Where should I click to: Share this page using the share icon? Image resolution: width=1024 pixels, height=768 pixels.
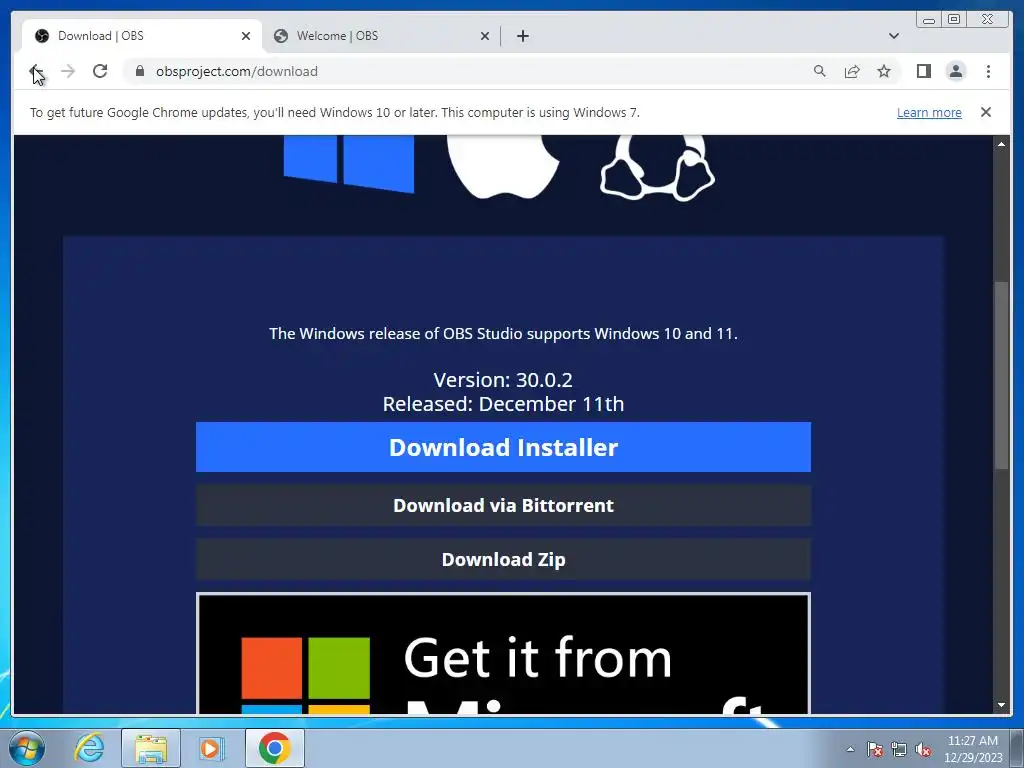pyautogui.click(x=852, y=71)
